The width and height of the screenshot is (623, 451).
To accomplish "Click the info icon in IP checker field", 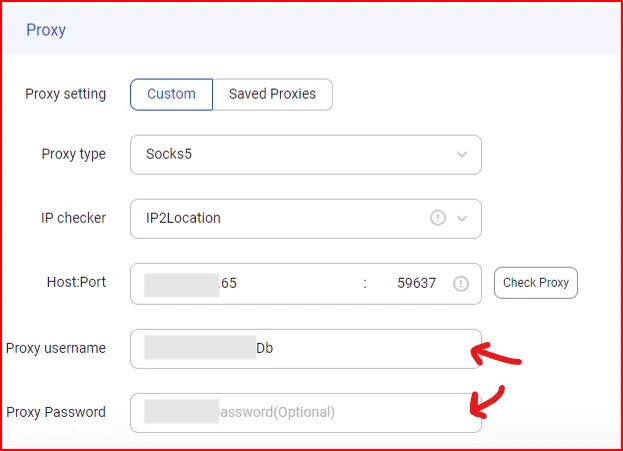I will coord(437,218).
